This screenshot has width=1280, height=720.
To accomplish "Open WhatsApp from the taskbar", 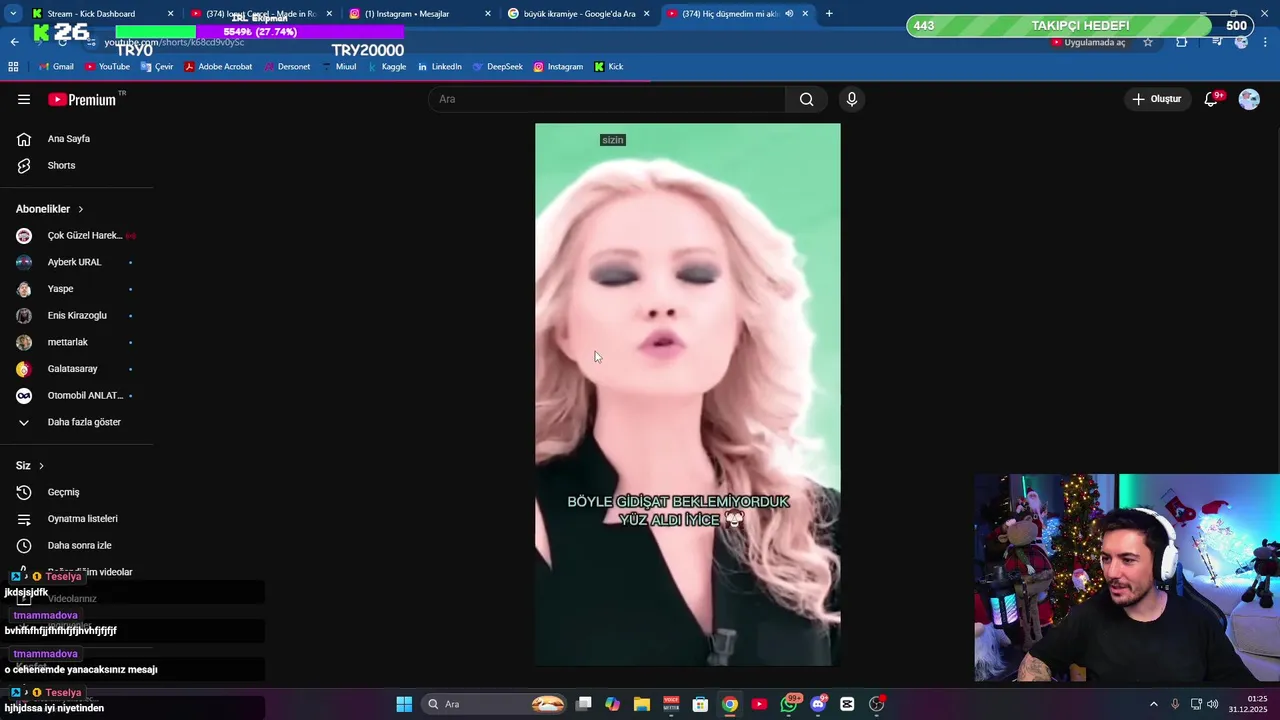I will tap(790, 704).
